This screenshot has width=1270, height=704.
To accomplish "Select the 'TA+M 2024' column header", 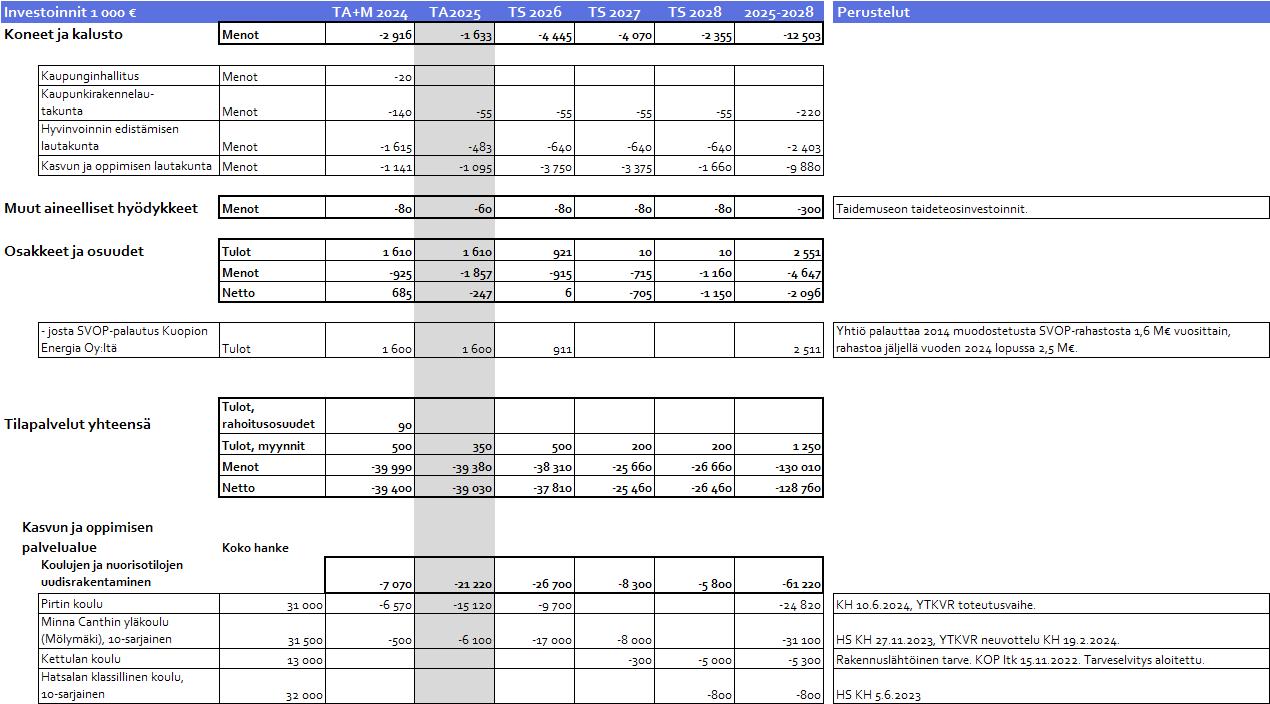I will [370, 12].
